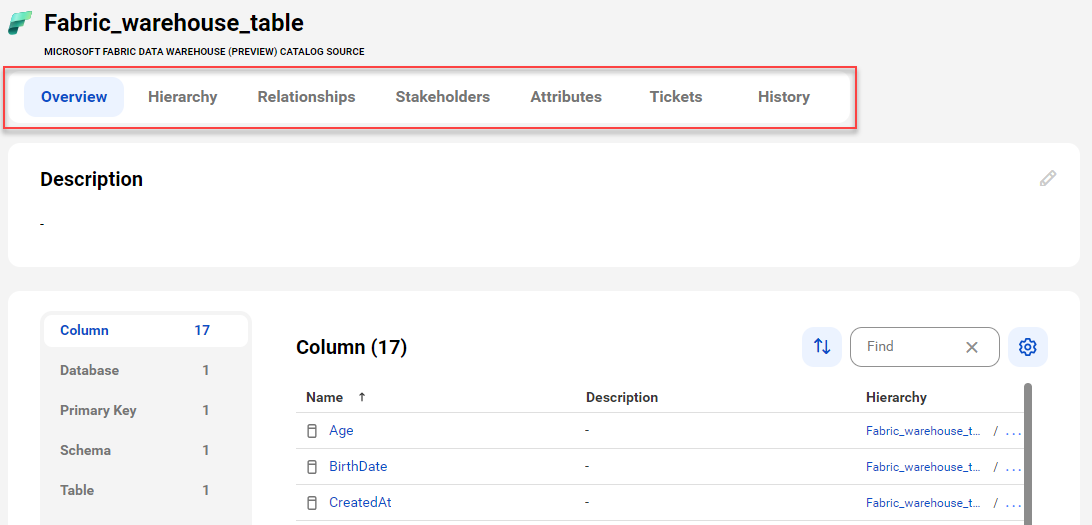Image resolution: width=1092 pixels, height=525 pixels.
Task: Click the Column (17) heading
Action: (351, 347)
